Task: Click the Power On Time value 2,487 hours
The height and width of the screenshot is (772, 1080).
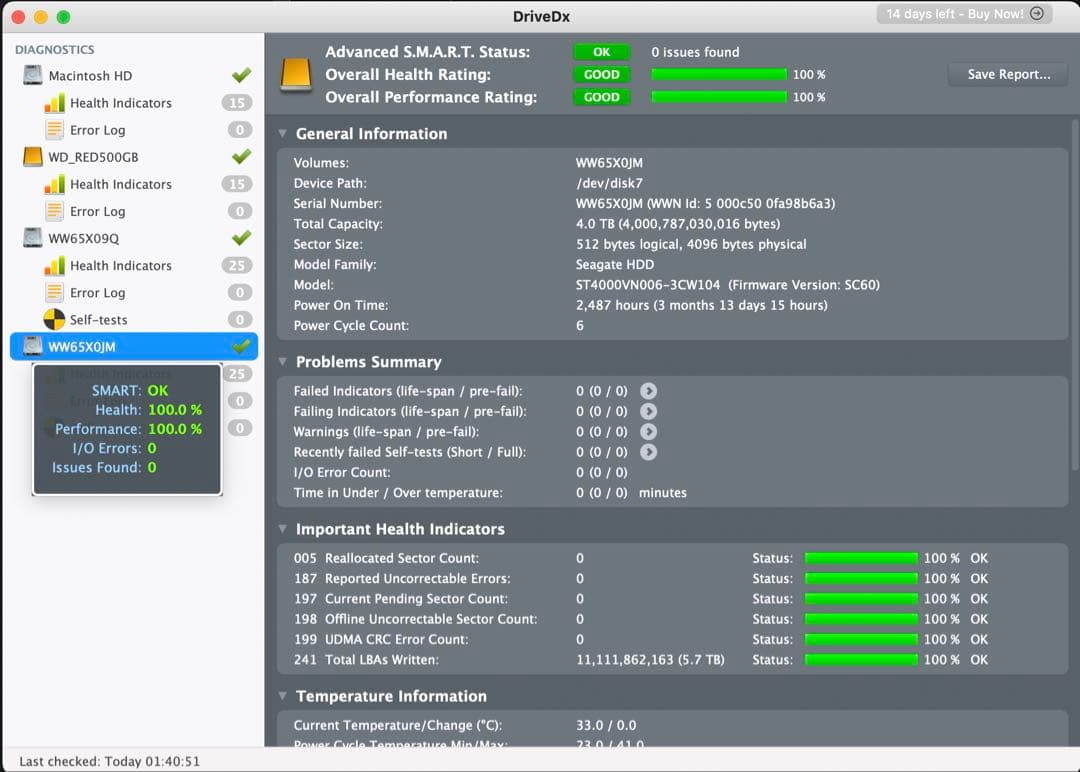Action: point(702,305)
